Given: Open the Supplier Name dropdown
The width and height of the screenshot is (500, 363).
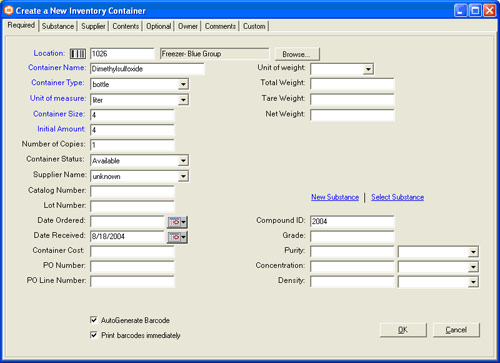Looking at the screenshot, I should pos(183,176).
